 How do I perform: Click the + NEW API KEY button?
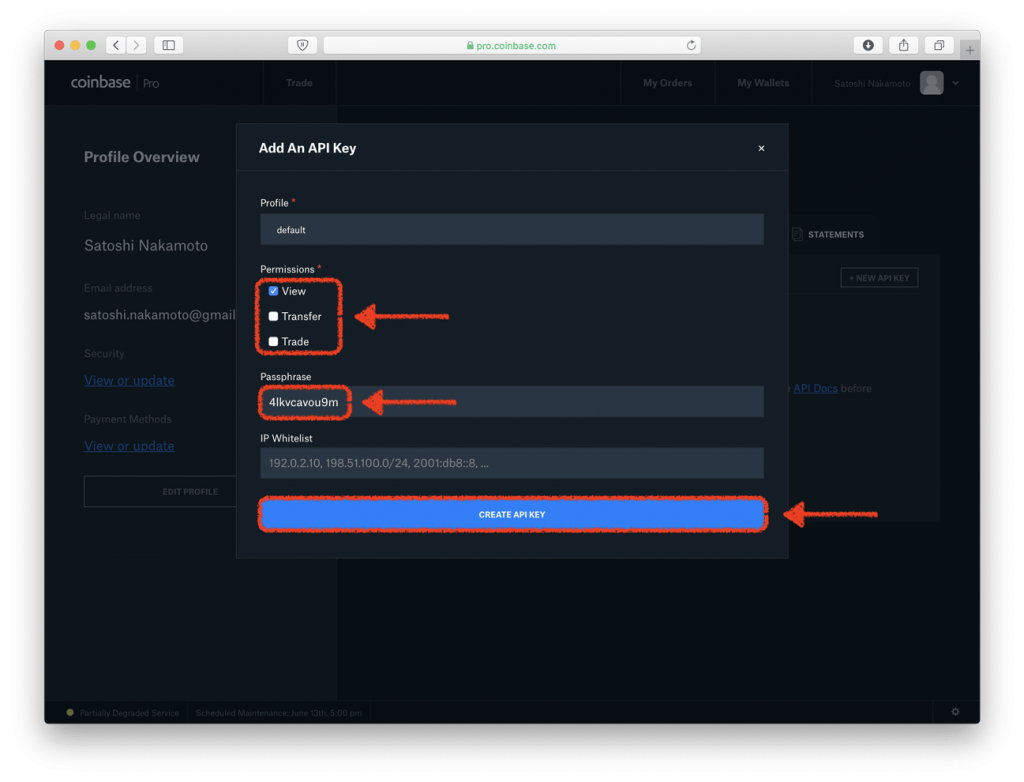(879, 278)
